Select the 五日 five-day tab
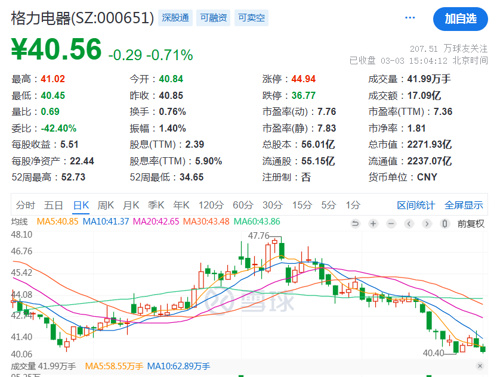 pyautogui.click(x=54, y=205)
